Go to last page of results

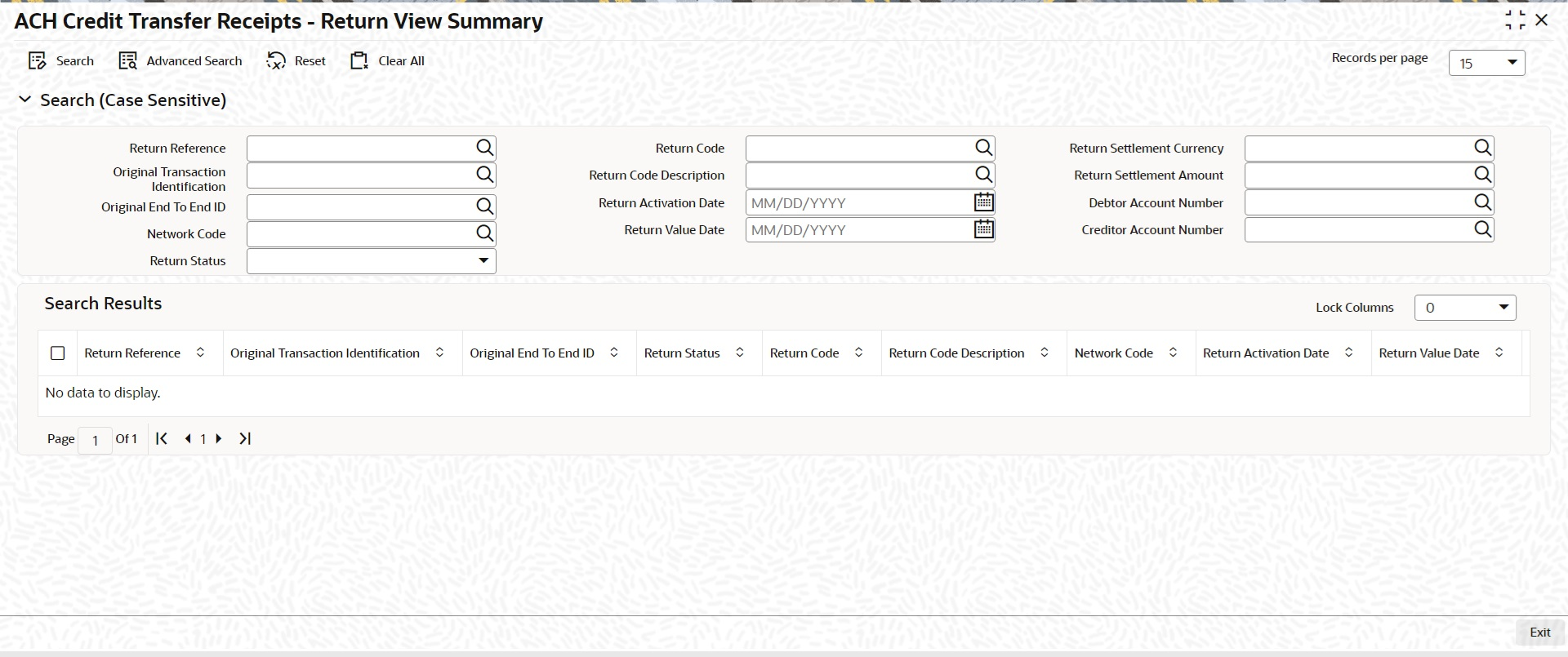pos(245,438)
